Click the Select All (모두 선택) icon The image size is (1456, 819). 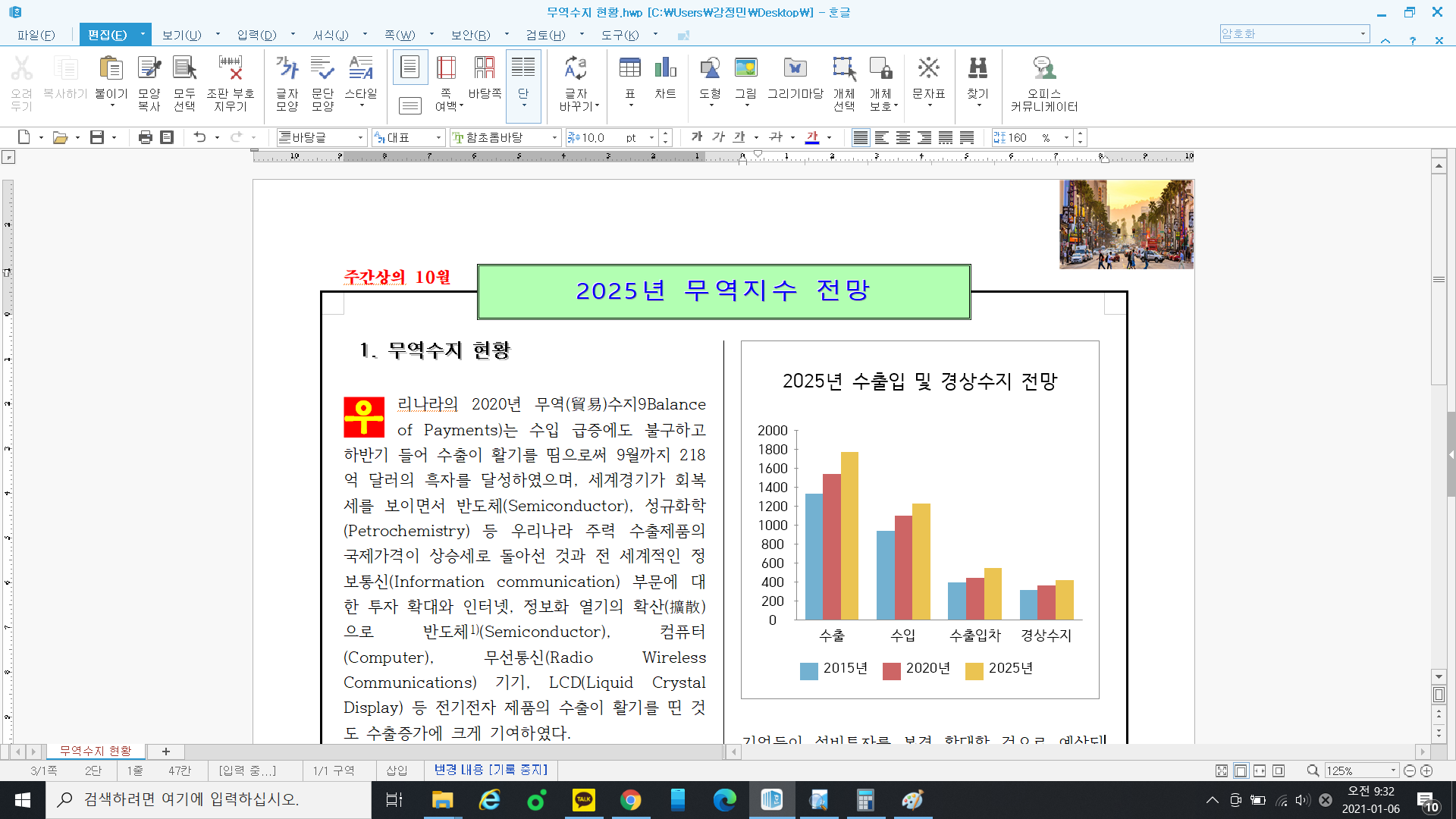point(184,68)
